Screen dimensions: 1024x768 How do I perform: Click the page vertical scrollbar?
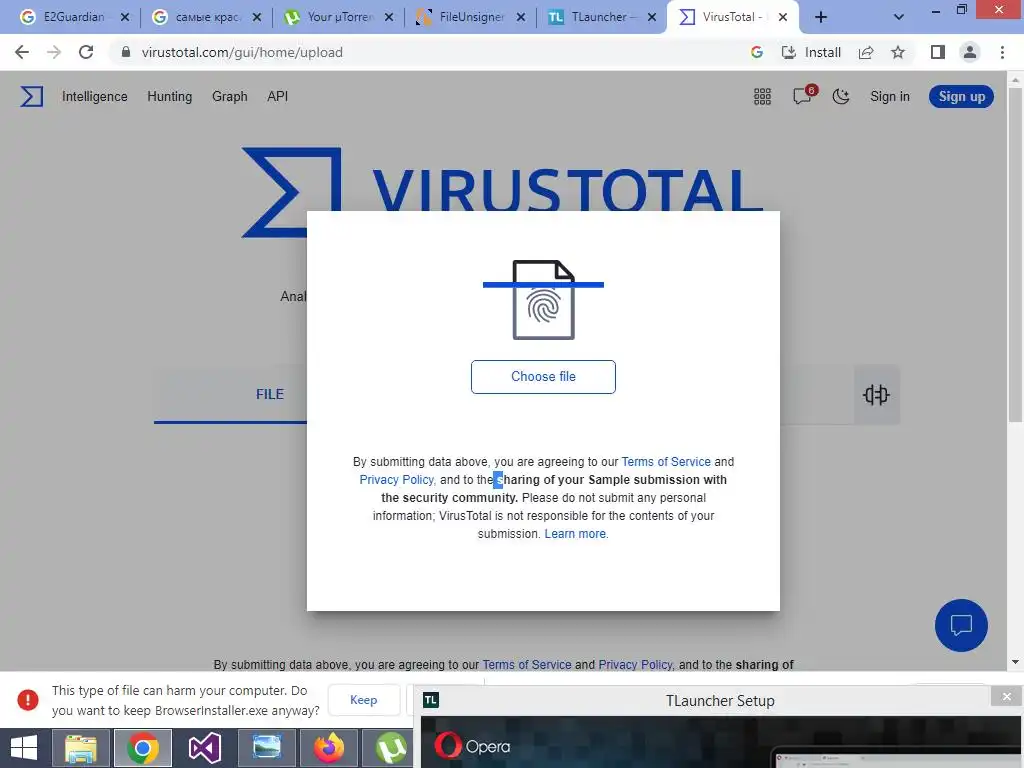click(1015, 255)
